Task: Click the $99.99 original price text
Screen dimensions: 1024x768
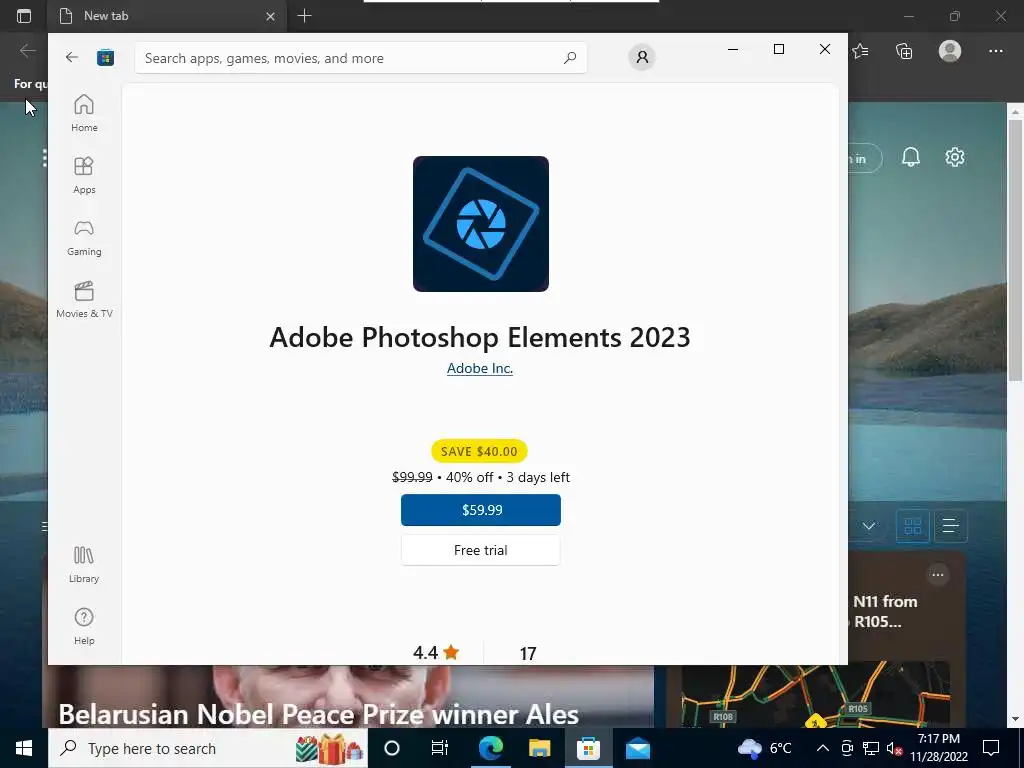Action: [412, 477]
